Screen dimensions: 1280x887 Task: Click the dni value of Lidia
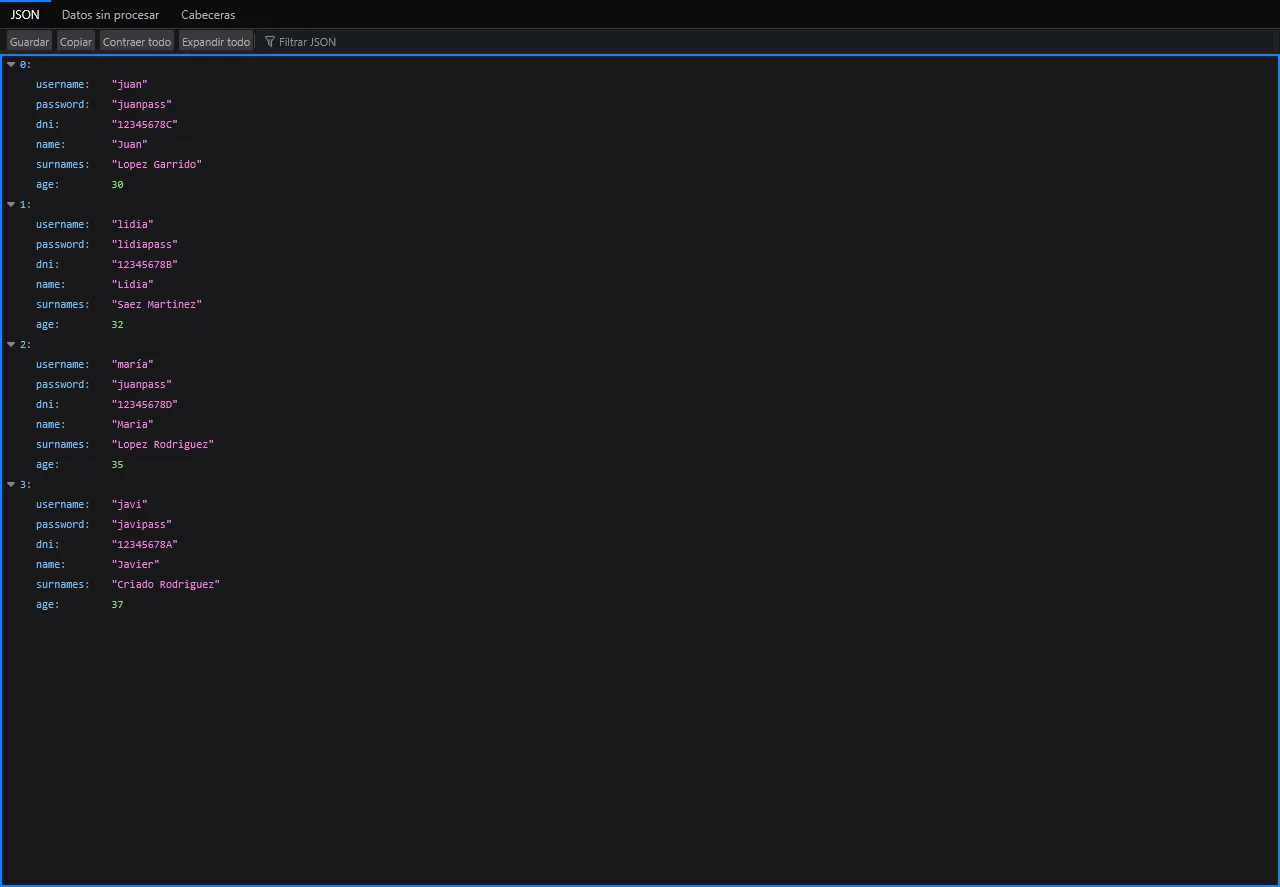point(145,264)
